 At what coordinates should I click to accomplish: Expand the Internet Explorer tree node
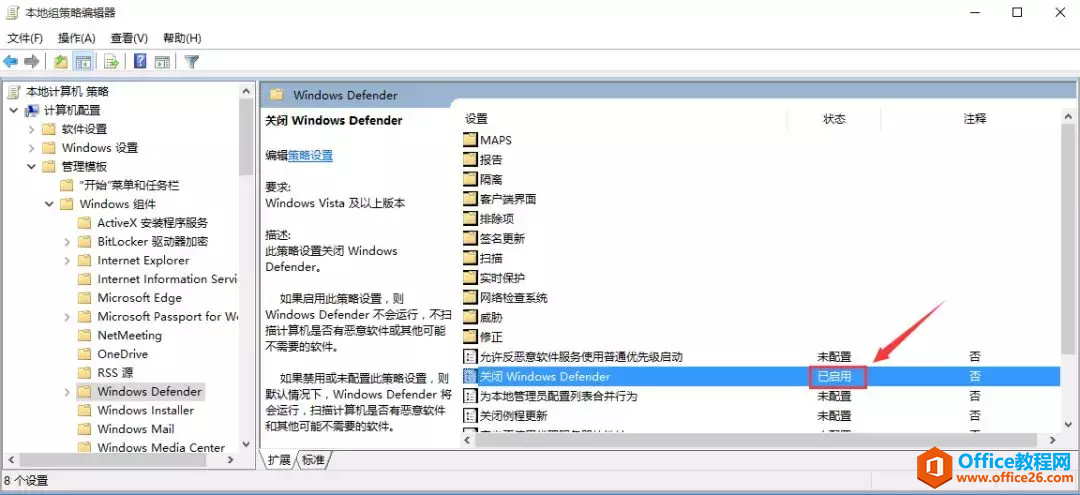click(x=67, y=260)
